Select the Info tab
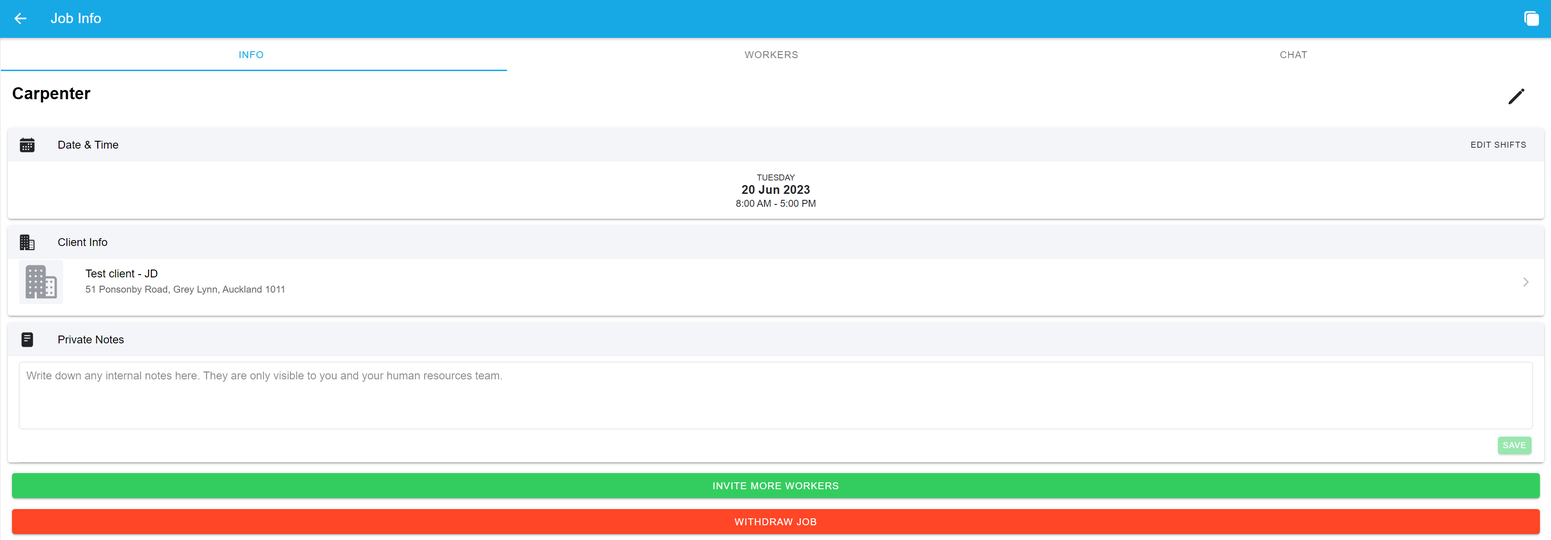The image size is (1551, 540). 251,55
